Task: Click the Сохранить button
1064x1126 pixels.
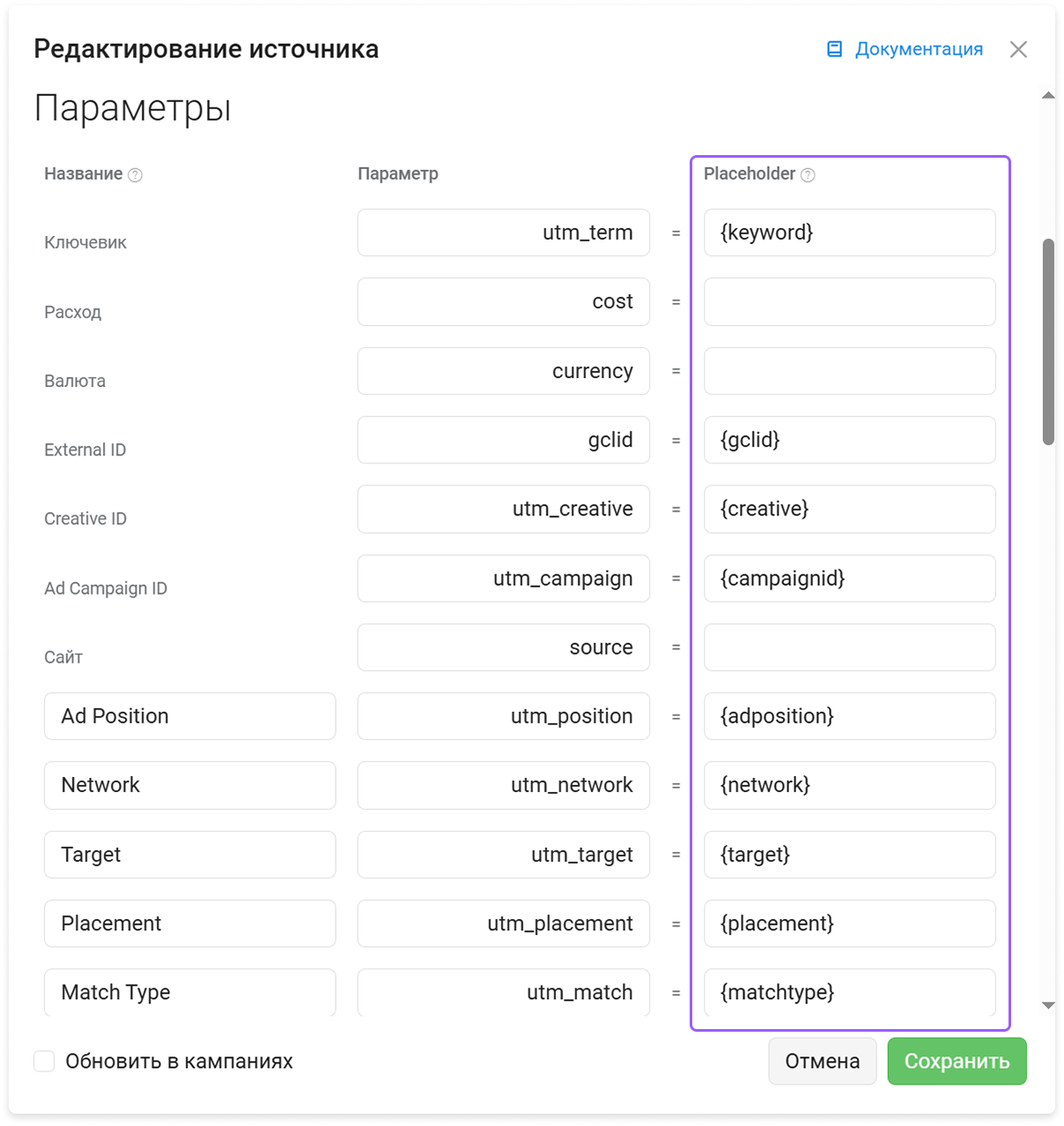Action: [x=957, y=1061]
